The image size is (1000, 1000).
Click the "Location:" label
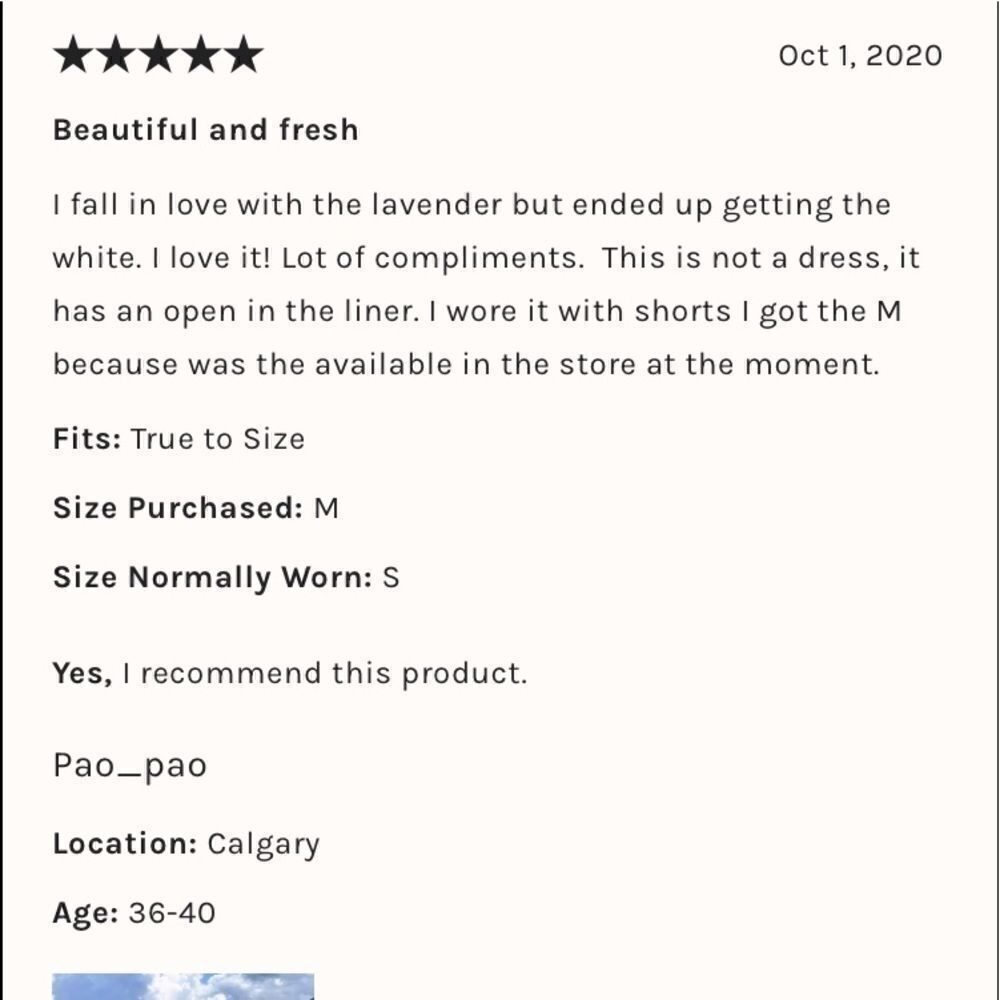(x=125, y=844)
